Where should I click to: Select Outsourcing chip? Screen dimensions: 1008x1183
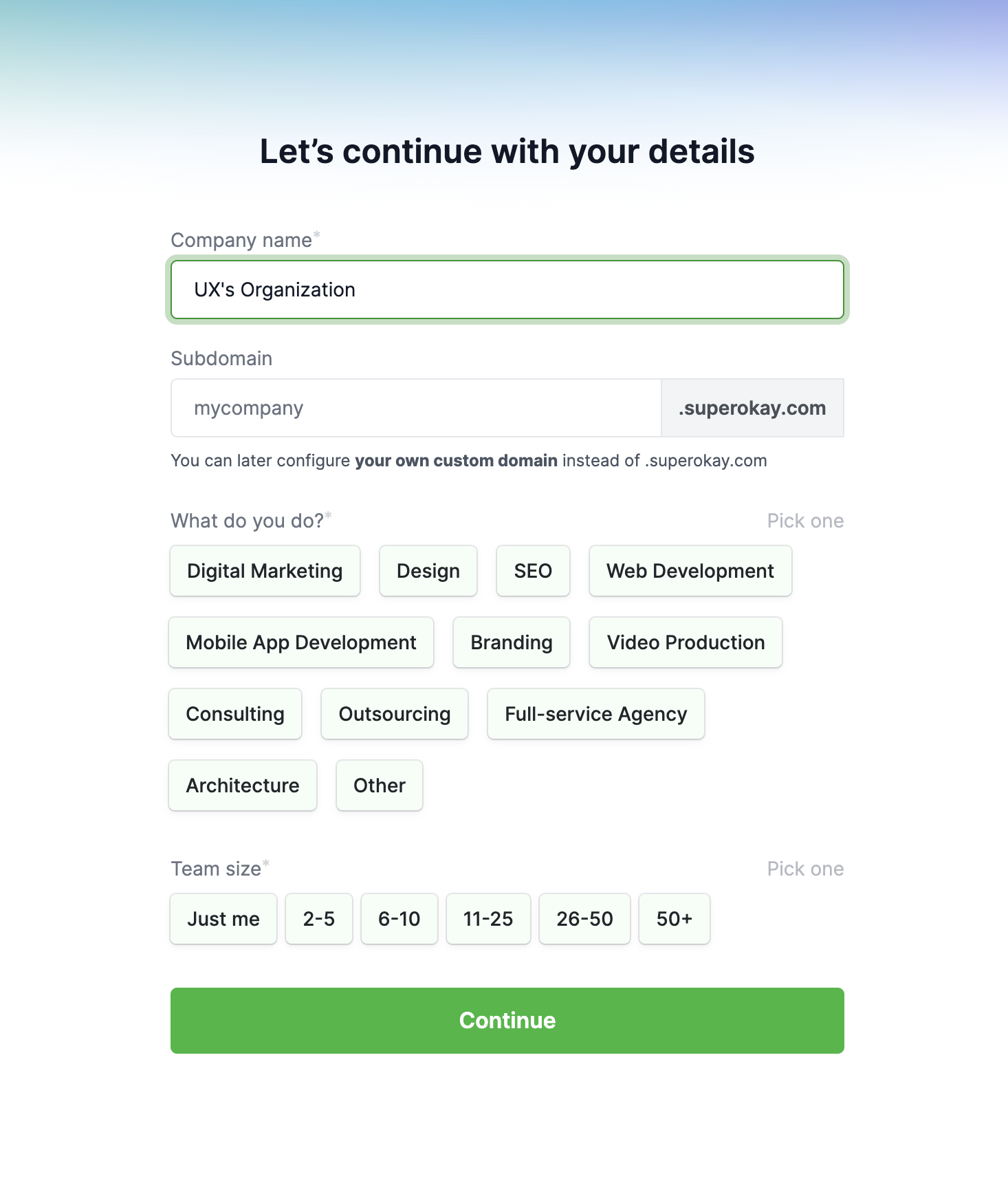[x=394, y=714]
